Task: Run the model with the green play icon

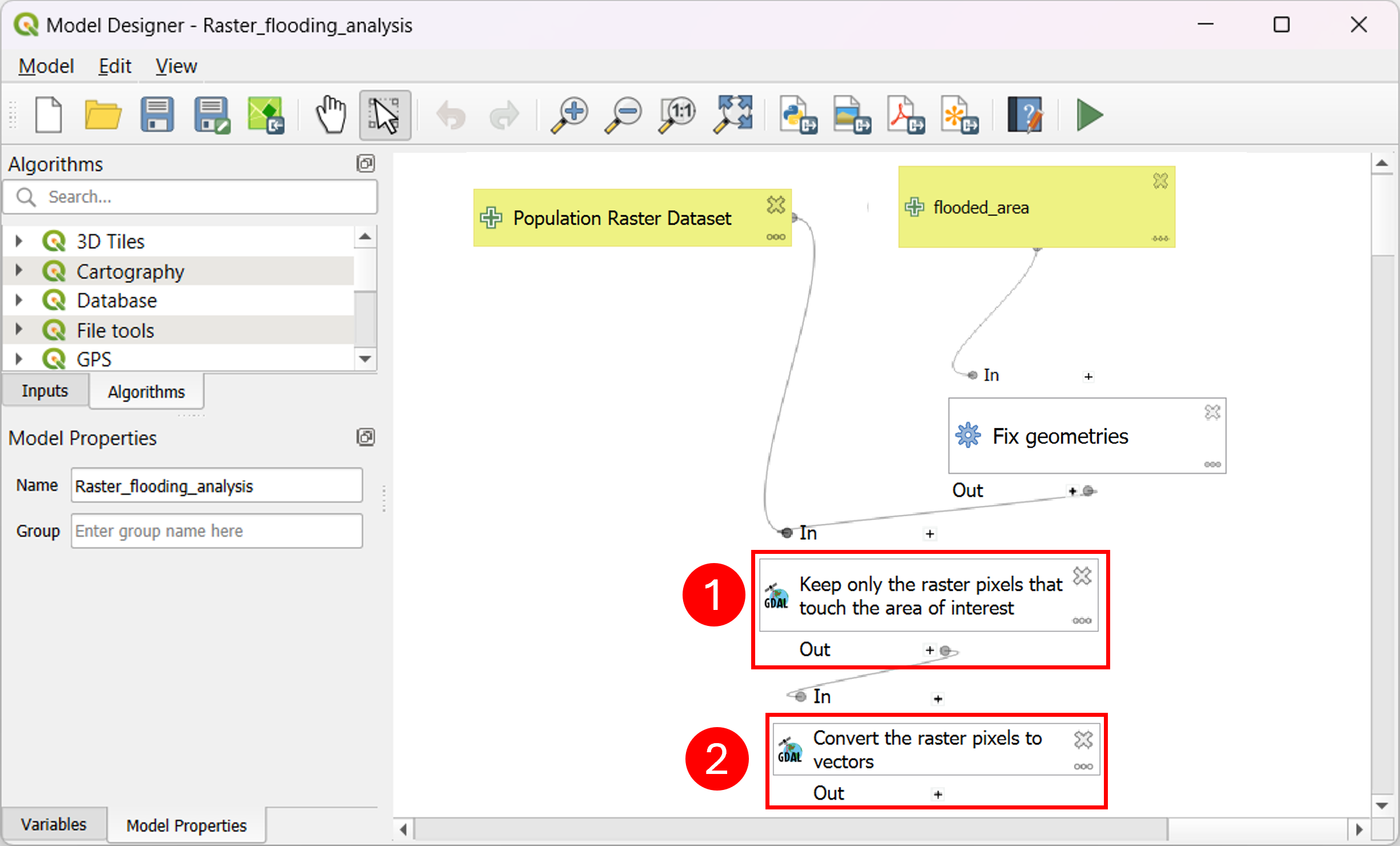Action: point(1090,115)
